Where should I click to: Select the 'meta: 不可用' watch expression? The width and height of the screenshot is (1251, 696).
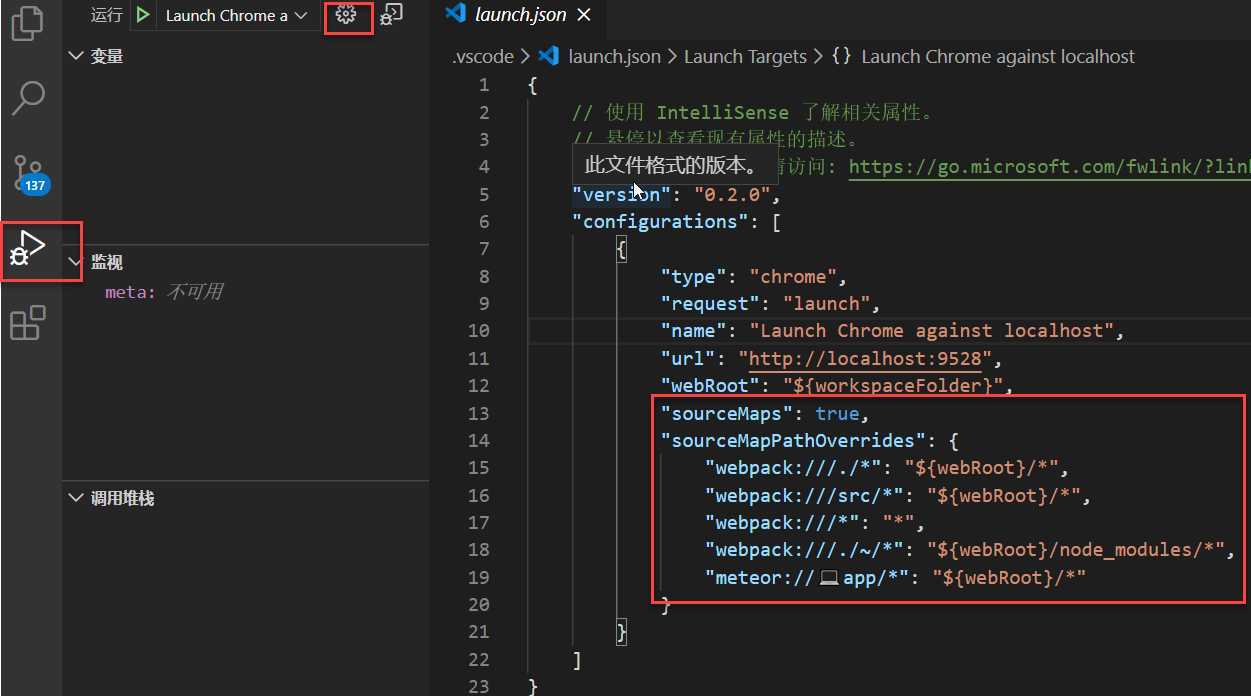click(x=163, y=292)
